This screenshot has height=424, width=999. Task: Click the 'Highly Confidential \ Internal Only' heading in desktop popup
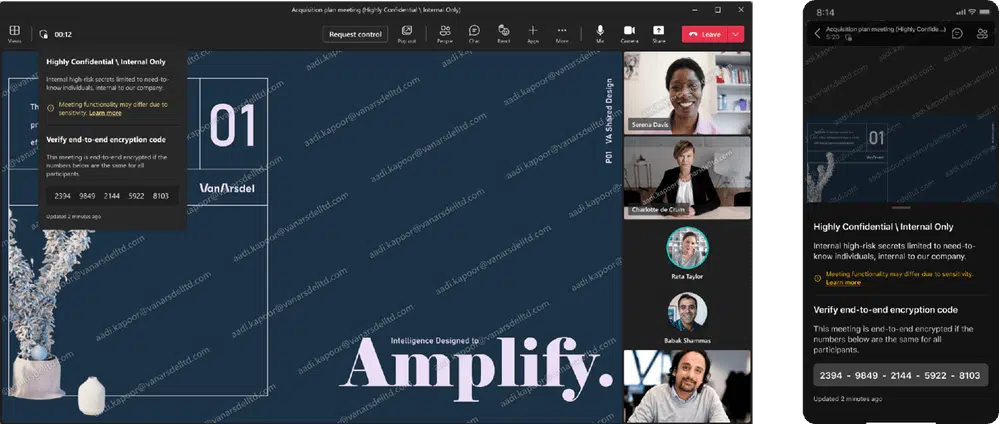pos(106,62)
